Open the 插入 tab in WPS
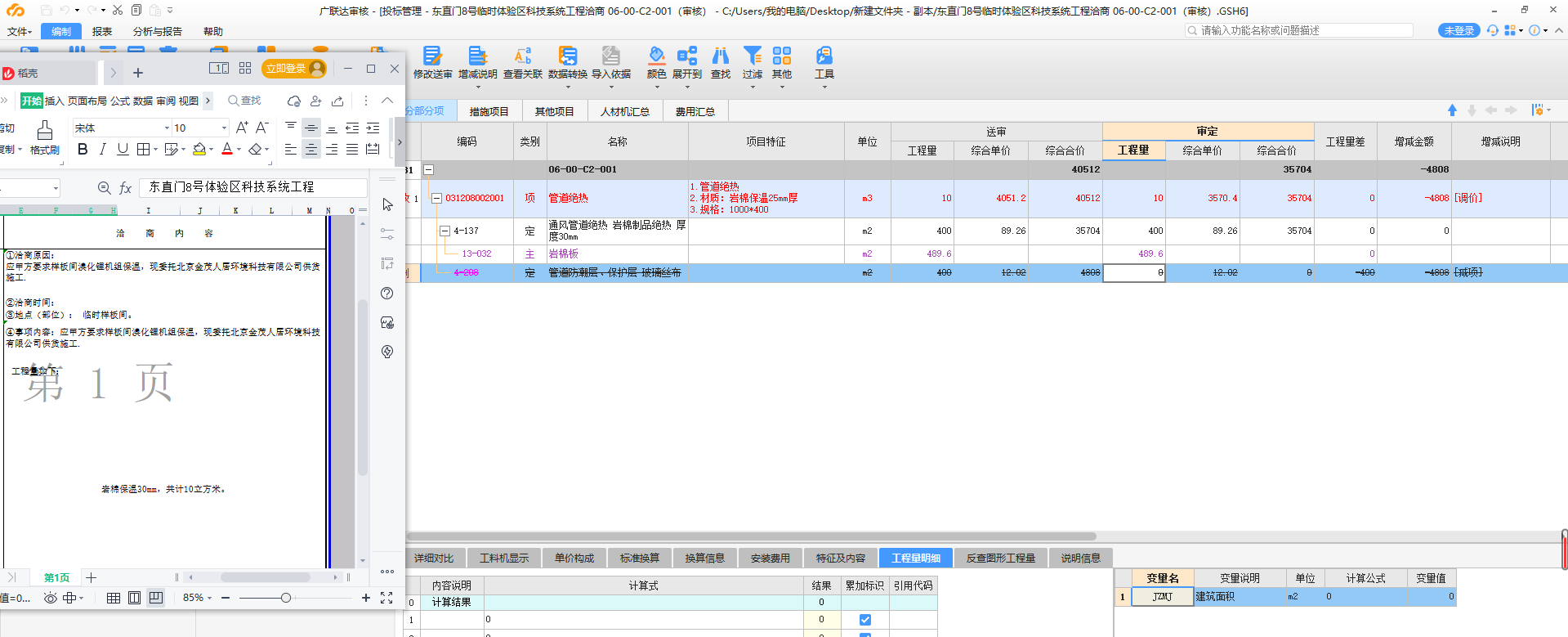Screen dimensions: 1568x637 [54, 101]
